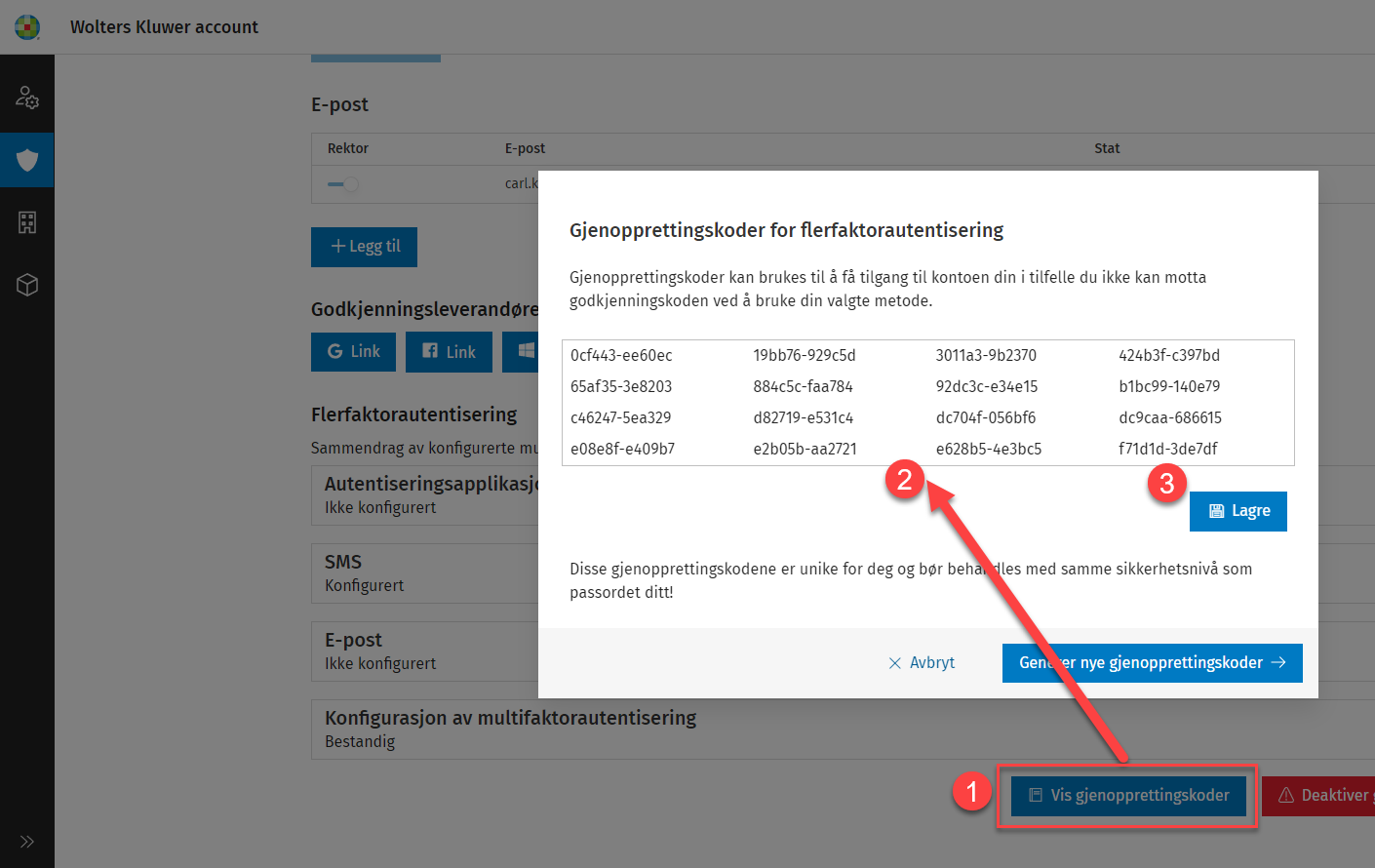Select recovery code e2b05b-aa2721
The image size is (1375, 868).
[x=805, y=449]
